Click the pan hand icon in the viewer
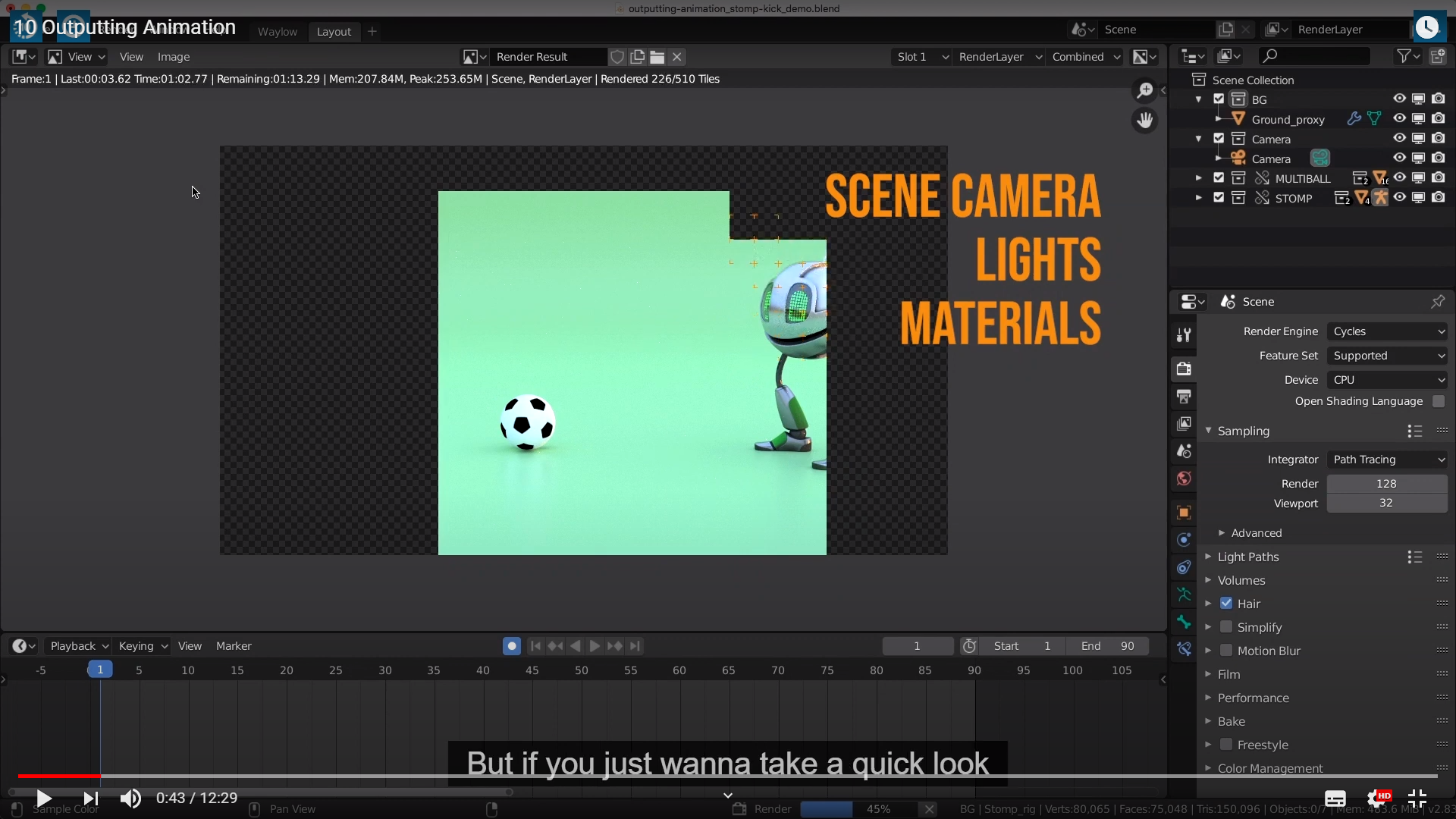The width and height of the screenshot is (1456, 819). pyautogui.click(x=1144, y=120)
